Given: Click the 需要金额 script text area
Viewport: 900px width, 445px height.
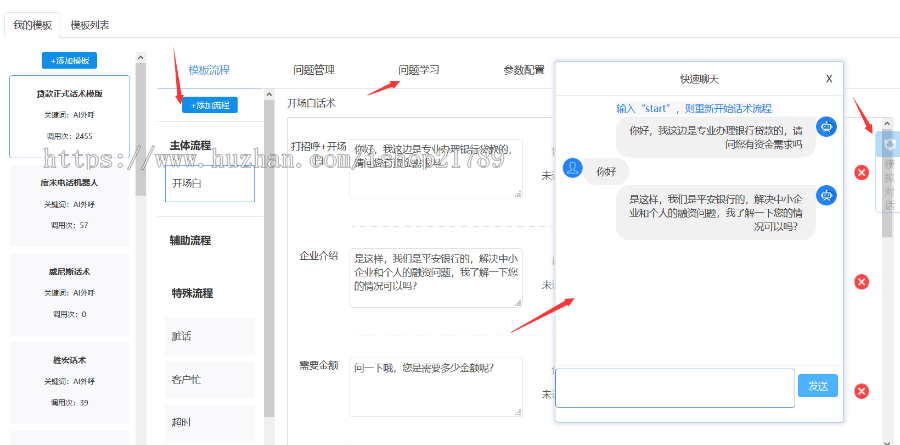Looking at the screenshot, I should 436,386.
